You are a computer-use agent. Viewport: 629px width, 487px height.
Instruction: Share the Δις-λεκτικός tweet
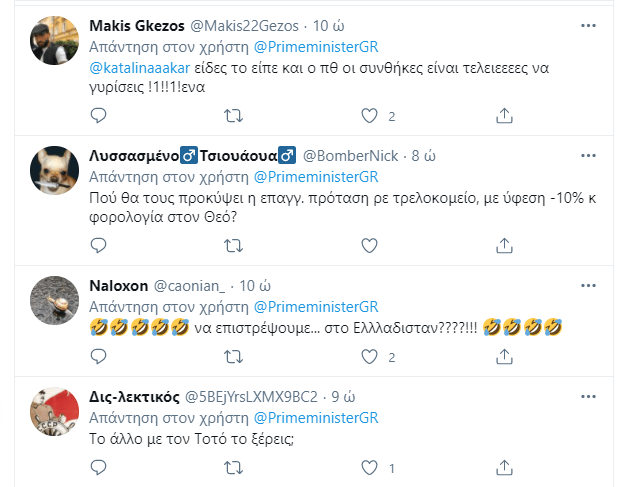point(503,467)
